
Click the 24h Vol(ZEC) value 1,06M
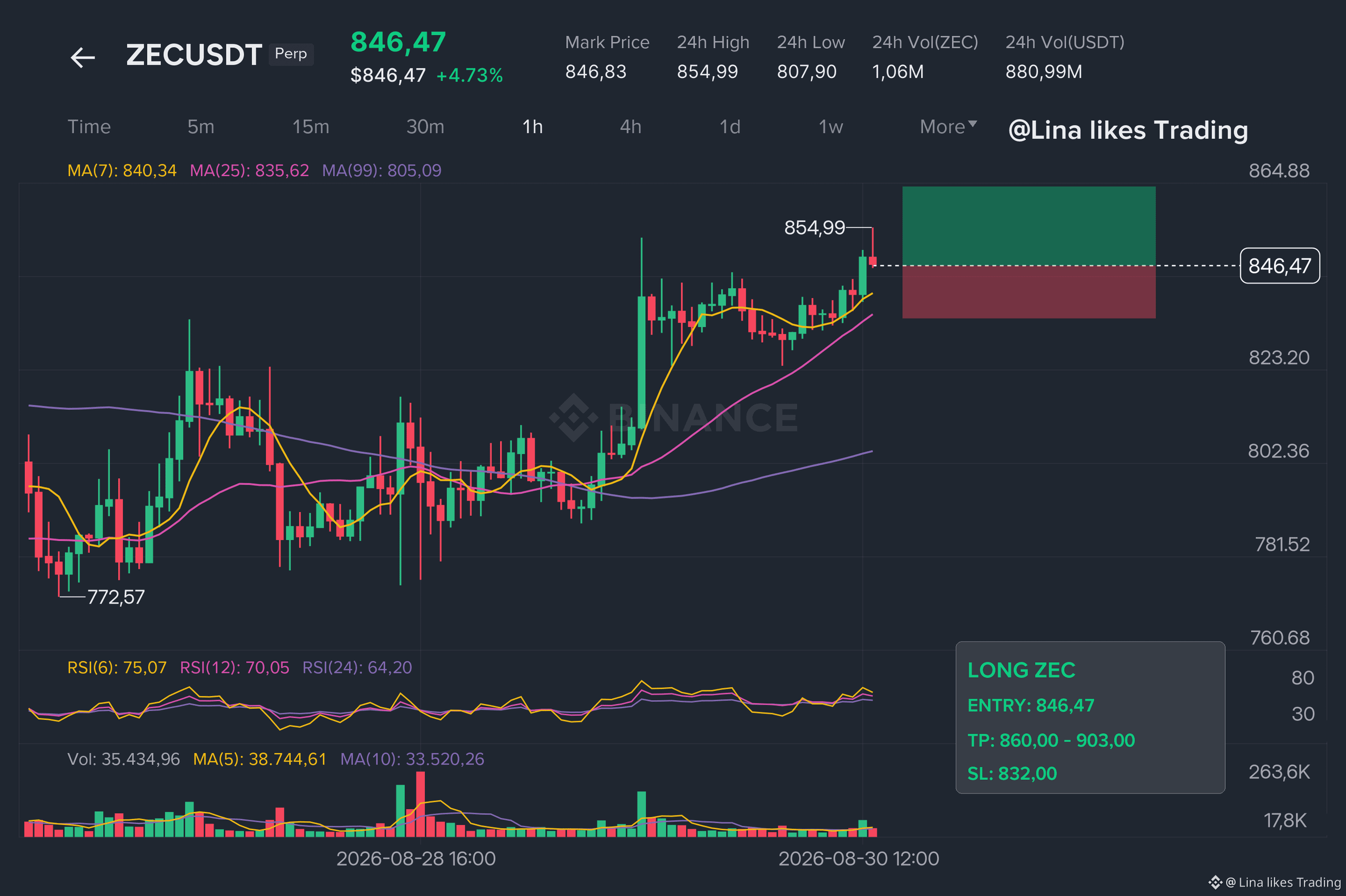898,72
